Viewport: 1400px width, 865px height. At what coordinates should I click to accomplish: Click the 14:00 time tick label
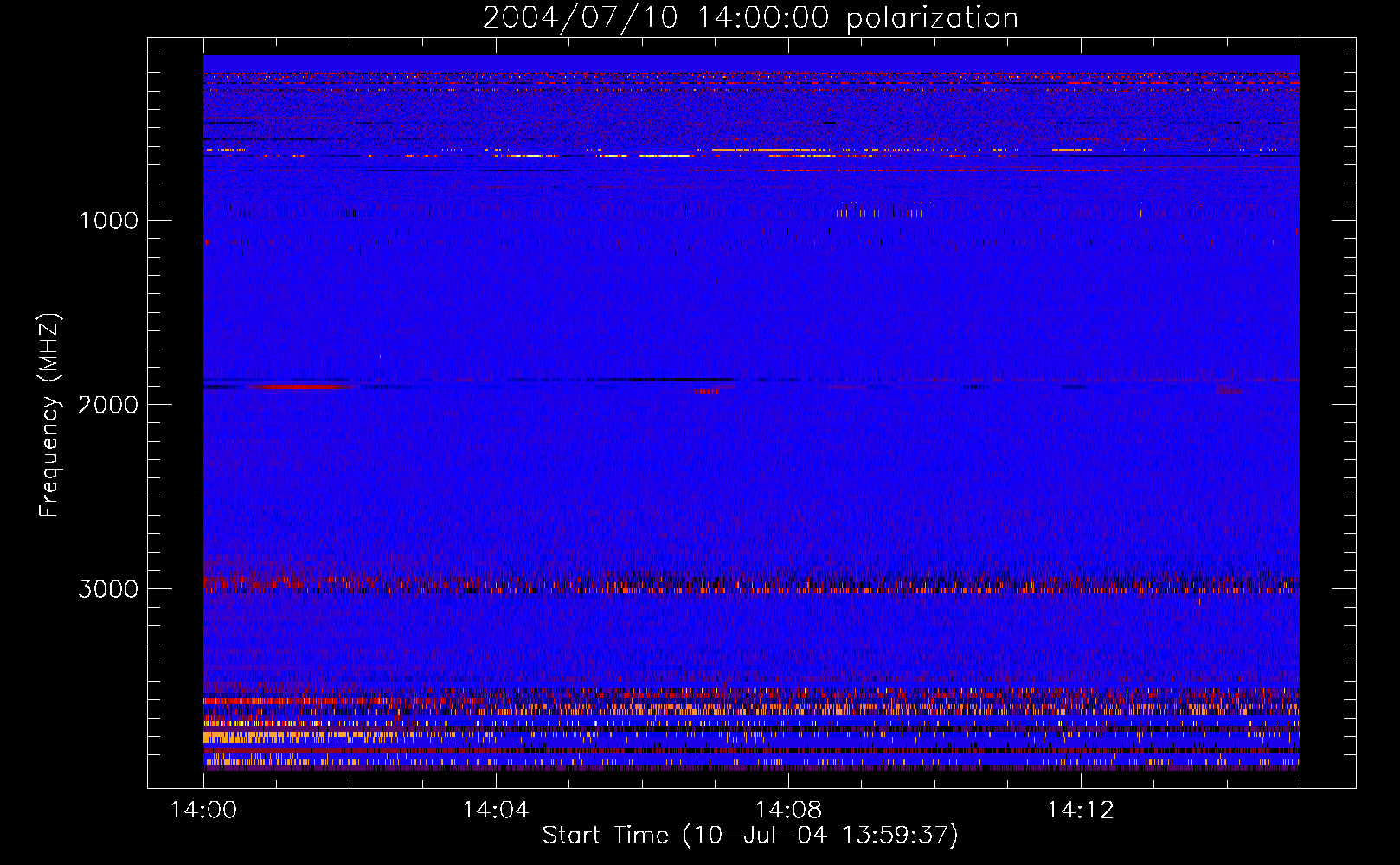tap(203, 811)
